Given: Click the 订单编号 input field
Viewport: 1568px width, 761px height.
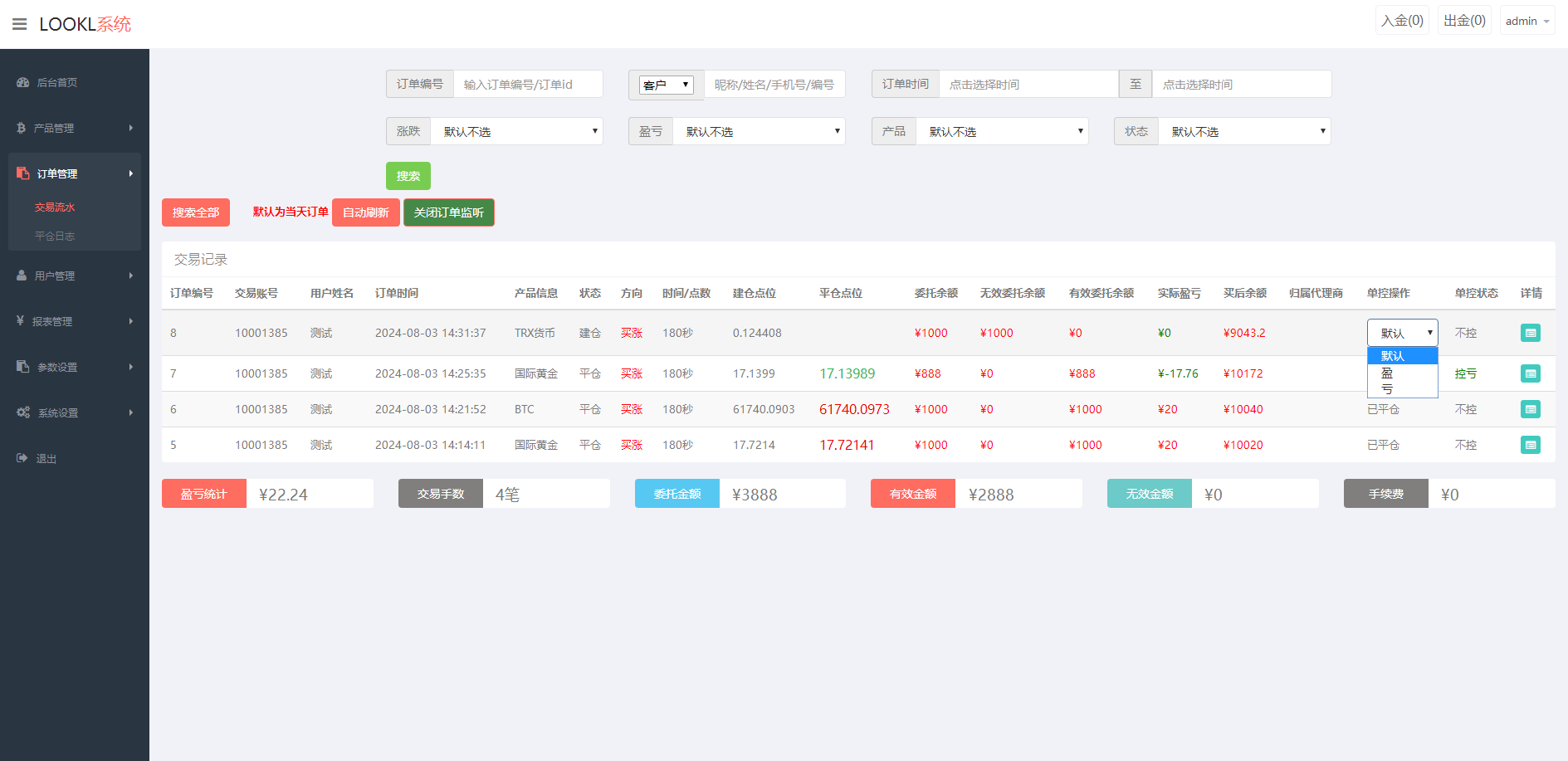Looking at the screenshot, I should click(x=528, y=84).
